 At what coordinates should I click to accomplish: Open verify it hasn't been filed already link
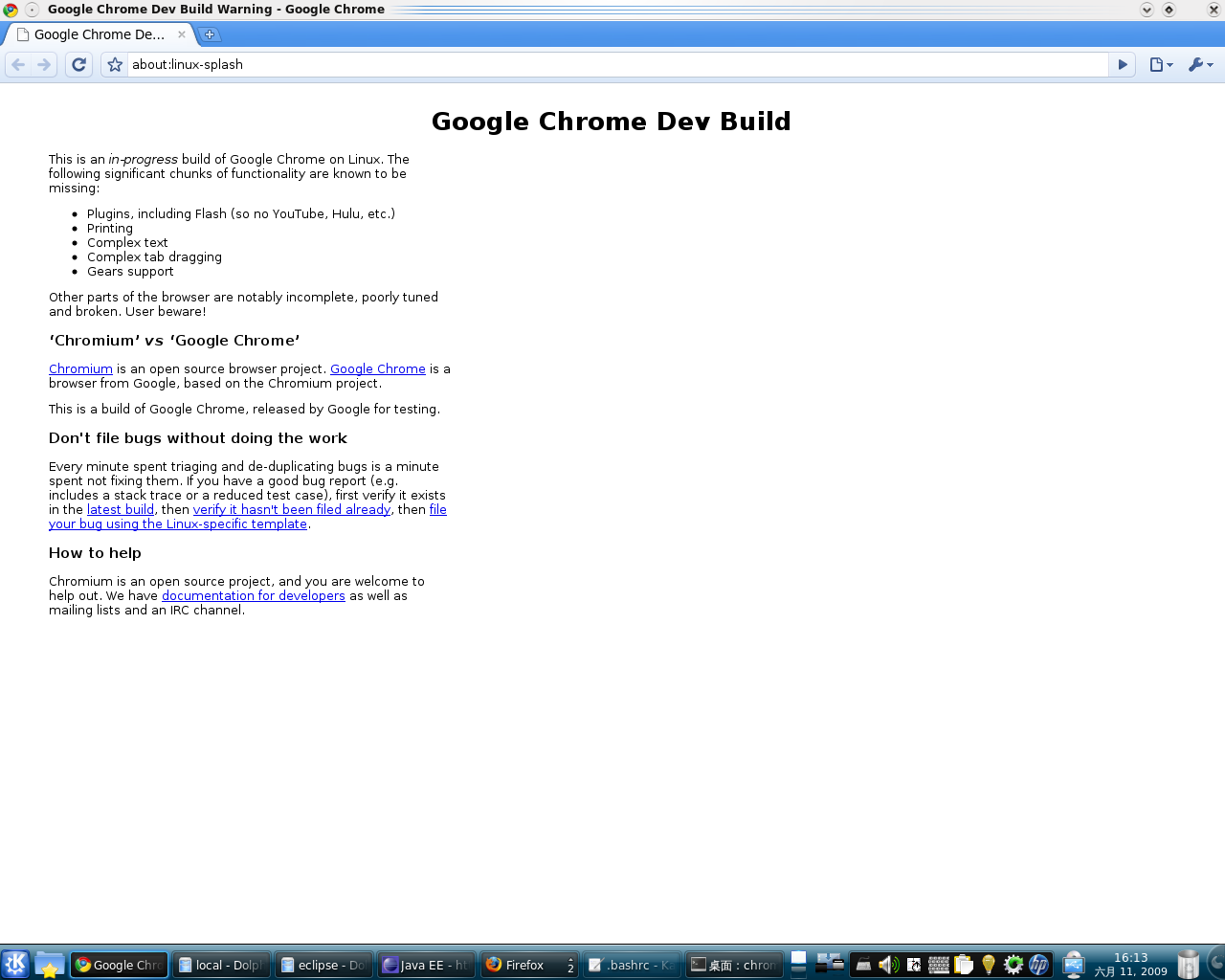click(292, 509)
